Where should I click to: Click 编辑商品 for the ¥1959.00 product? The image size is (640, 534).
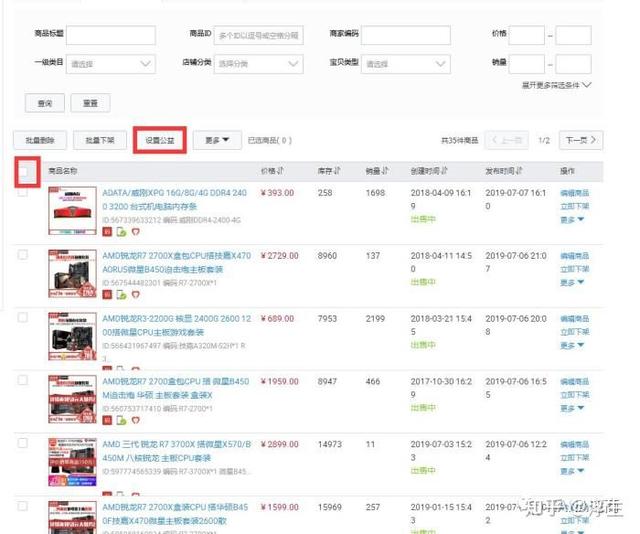coord(575,381)
